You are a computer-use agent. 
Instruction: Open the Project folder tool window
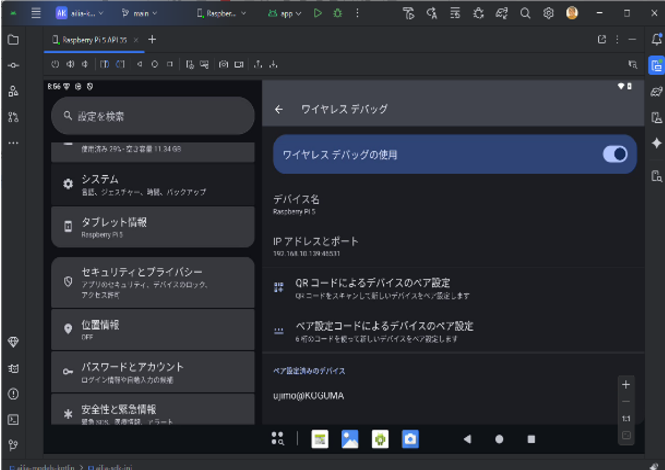13,40
